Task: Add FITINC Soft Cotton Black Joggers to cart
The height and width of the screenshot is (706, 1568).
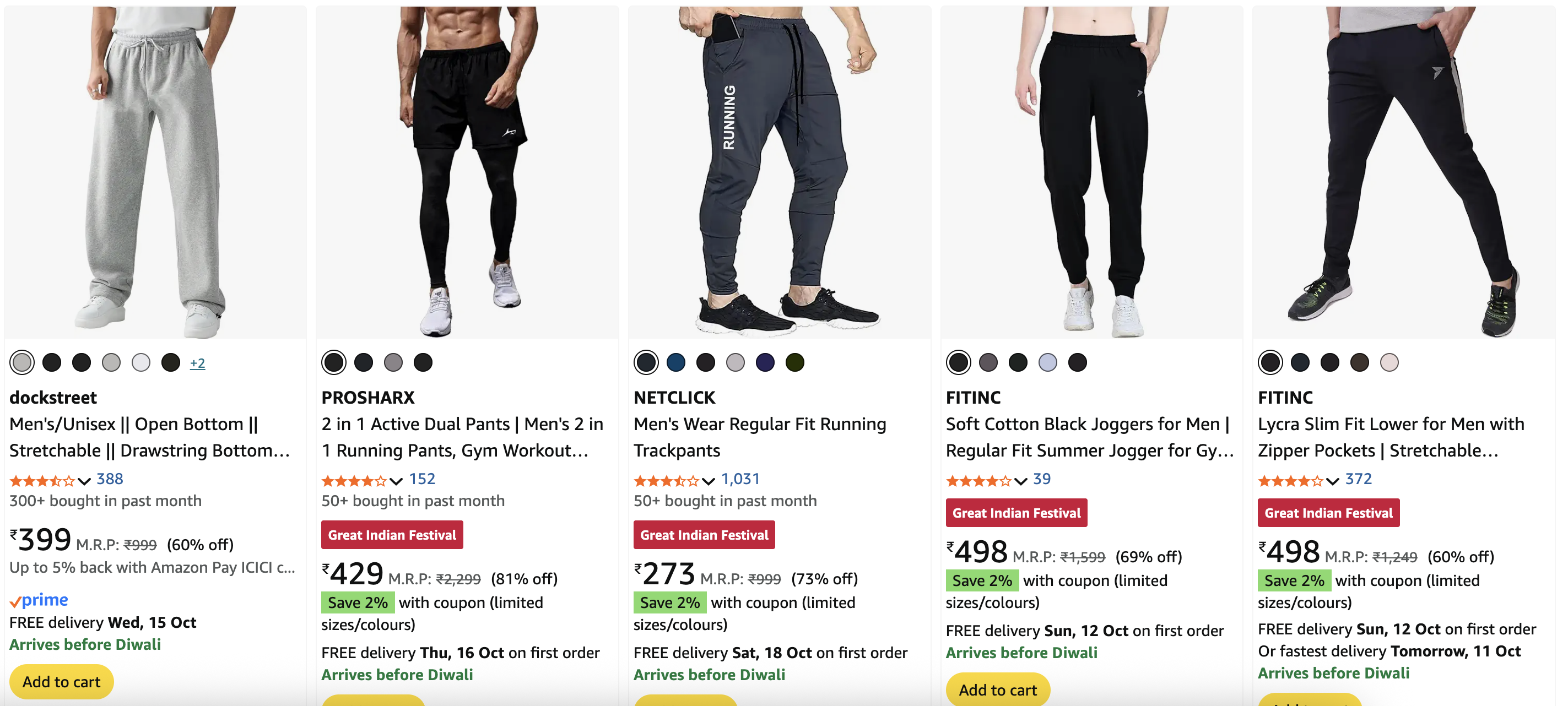Action: (x=998, y=689)
